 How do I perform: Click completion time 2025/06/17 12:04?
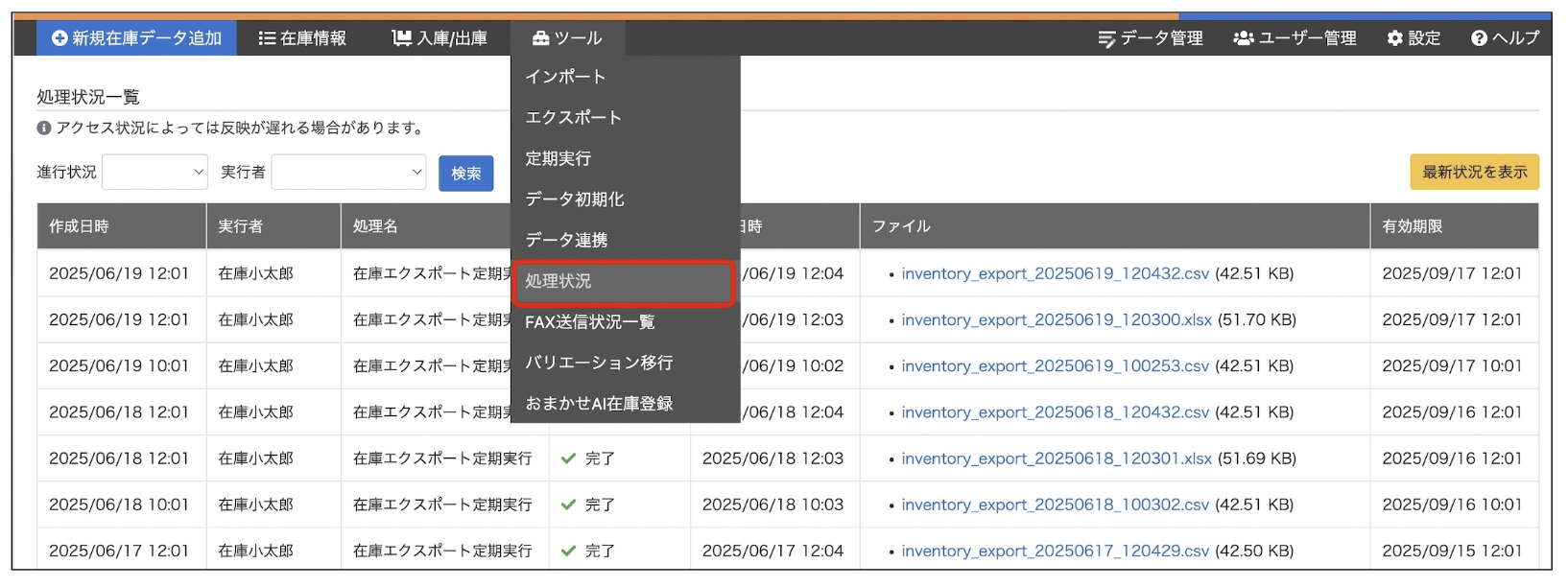(772, 551)
